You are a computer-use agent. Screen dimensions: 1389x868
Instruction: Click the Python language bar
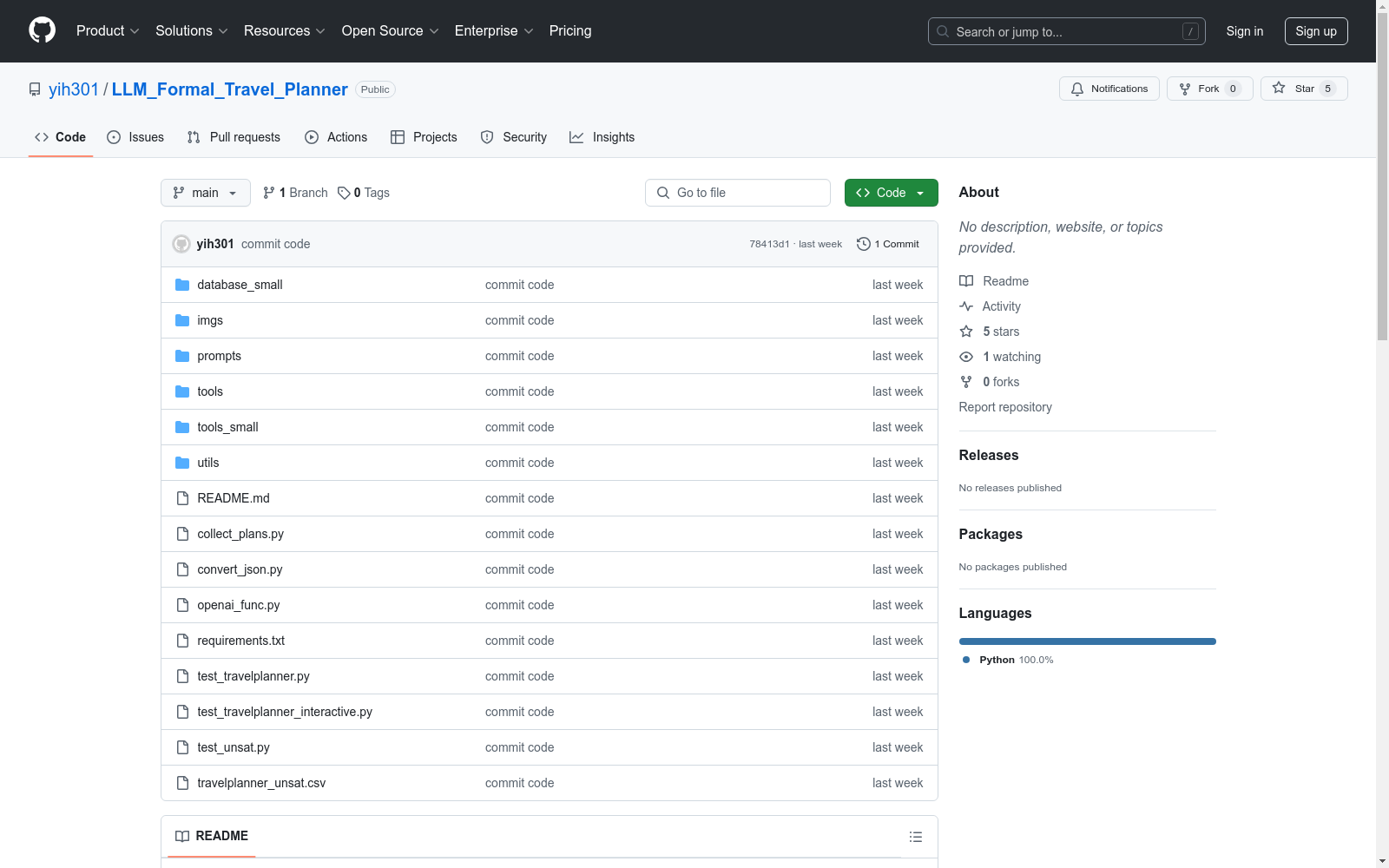tap(1088, 641)
